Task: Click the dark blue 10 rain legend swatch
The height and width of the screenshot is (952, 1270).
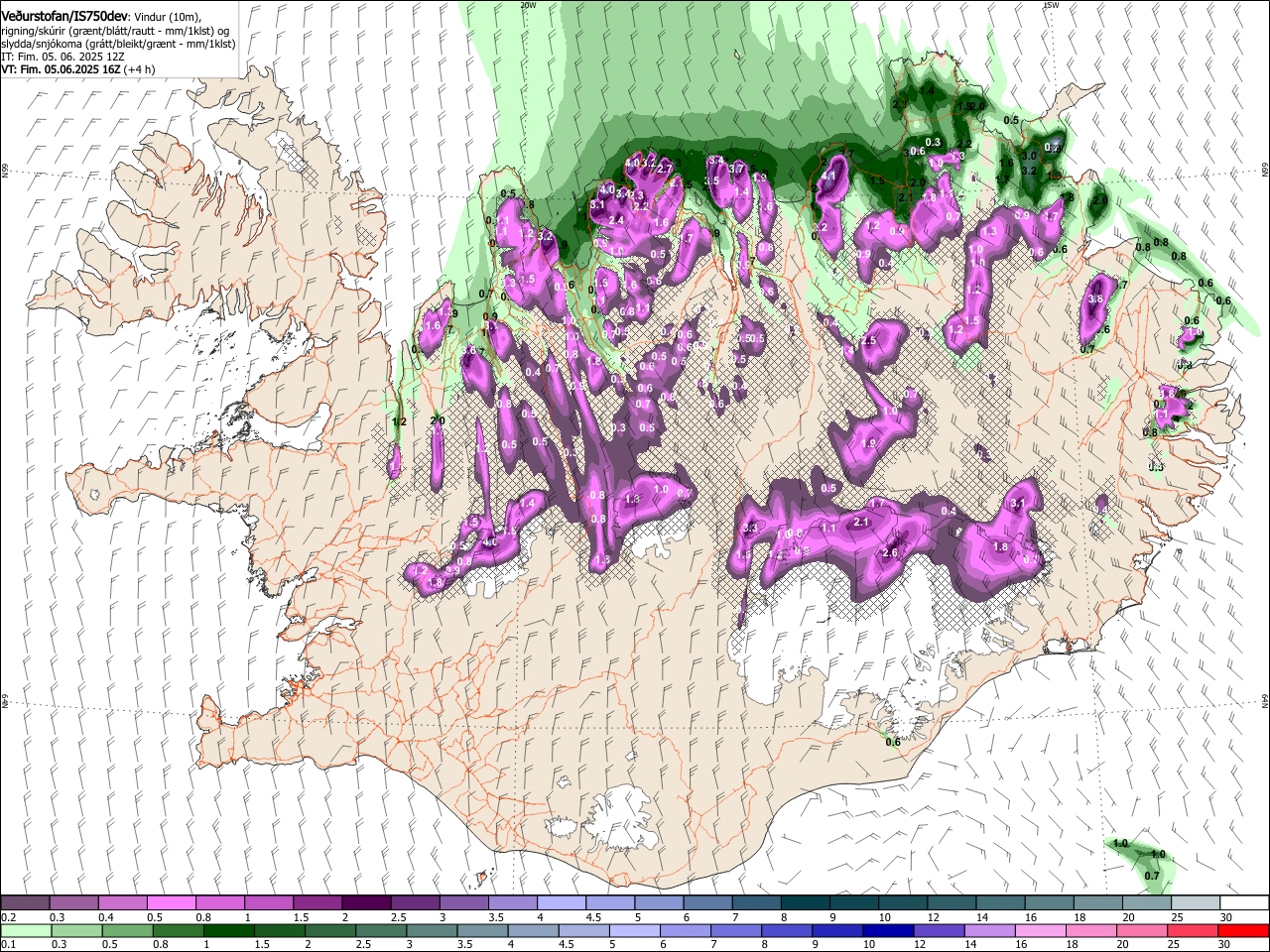Action: coord(887,930)
